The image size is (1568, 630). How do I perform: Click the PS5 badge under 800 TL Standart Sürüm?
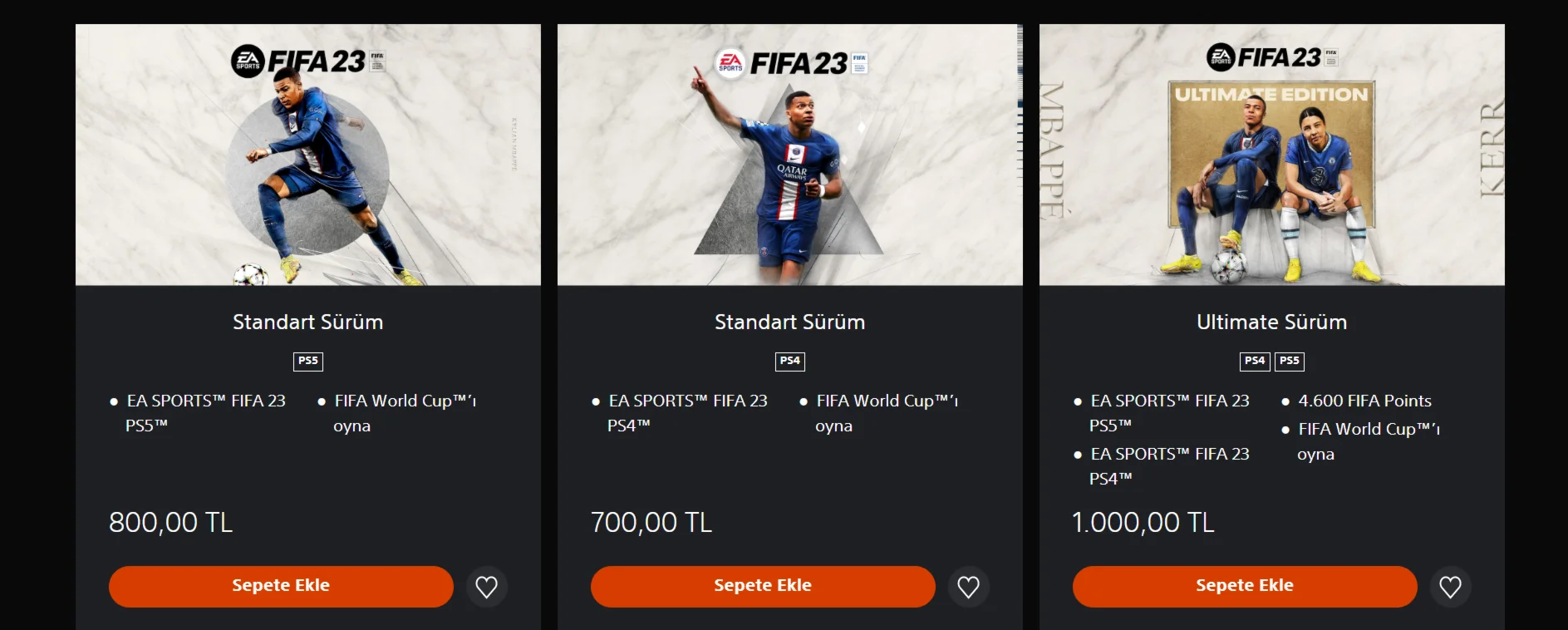coord(308,361)
